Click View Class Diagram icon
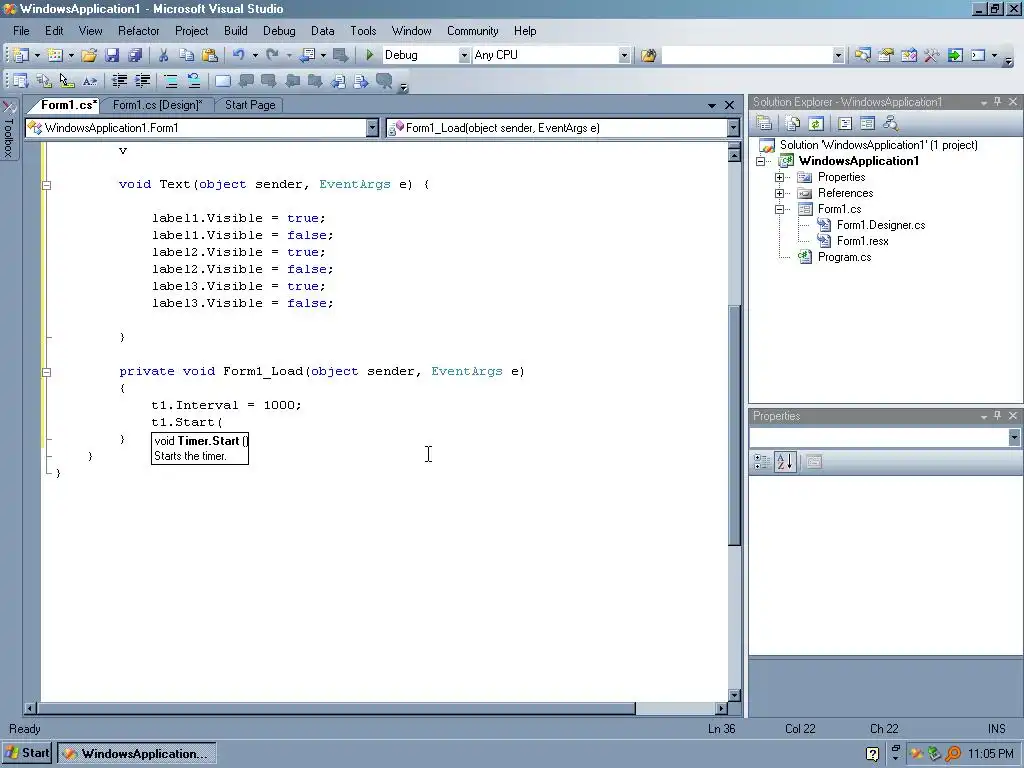The width and height of the screenshot is (1024, 768). tap(890, 123)
